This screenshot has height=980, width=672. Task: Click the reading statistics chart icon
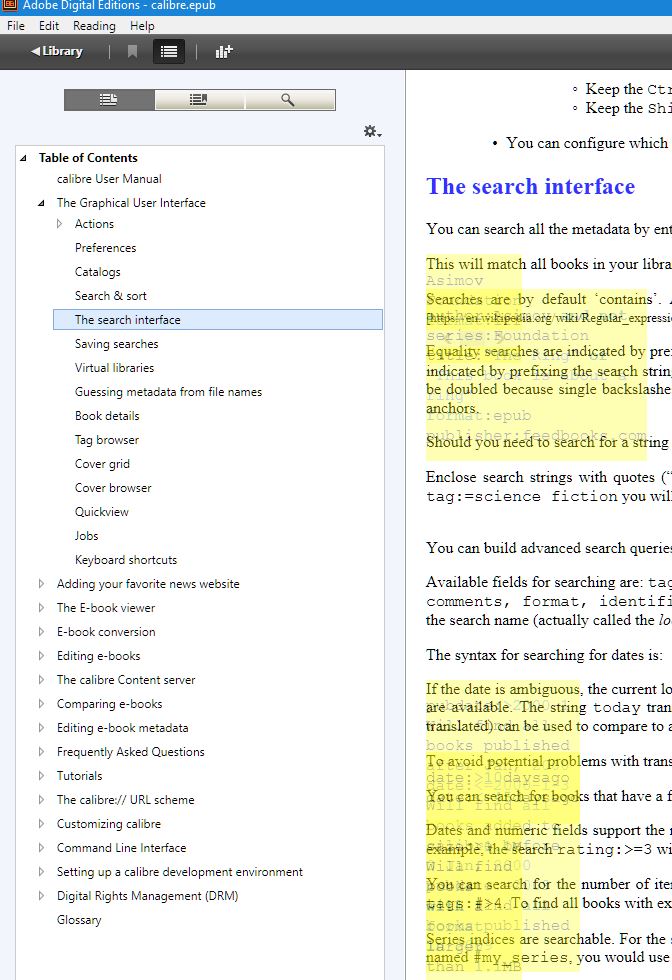pos(224,51)
